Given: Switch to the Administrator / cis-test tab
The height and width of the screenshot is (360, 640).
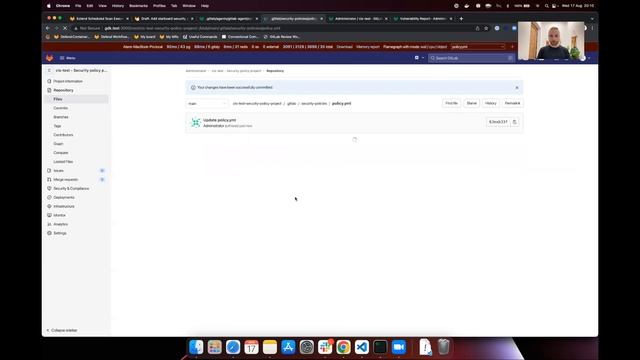Looking at the screenshot, I should 358,18.
